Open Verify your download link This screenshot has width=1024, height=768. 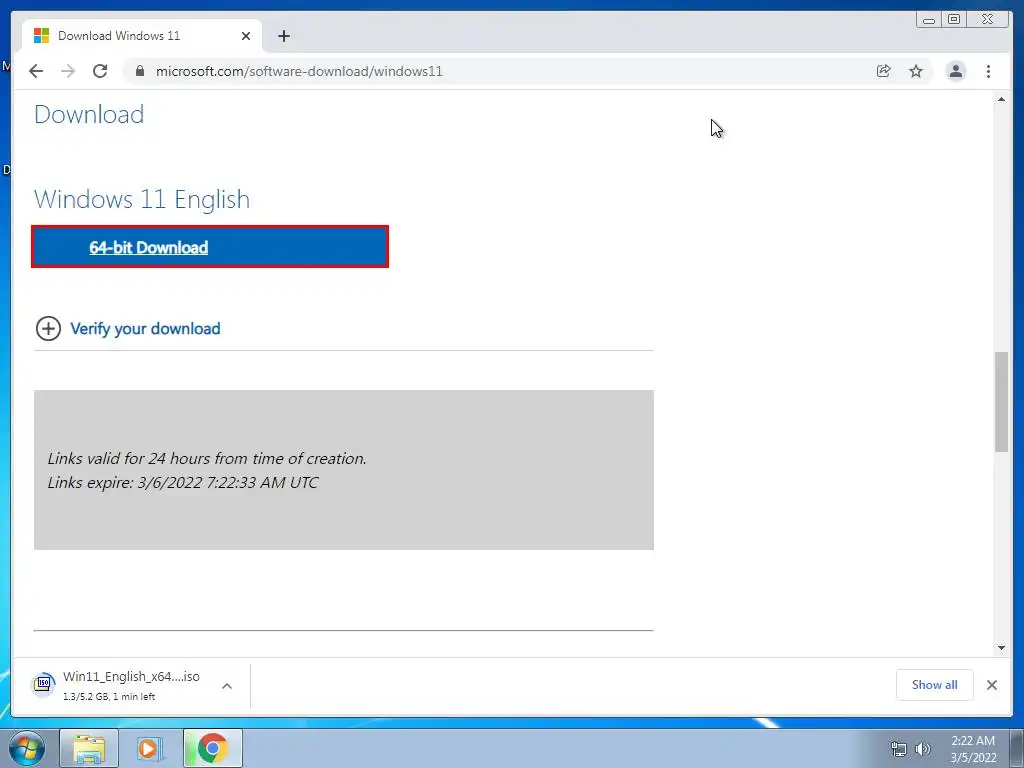pos(145,328)
